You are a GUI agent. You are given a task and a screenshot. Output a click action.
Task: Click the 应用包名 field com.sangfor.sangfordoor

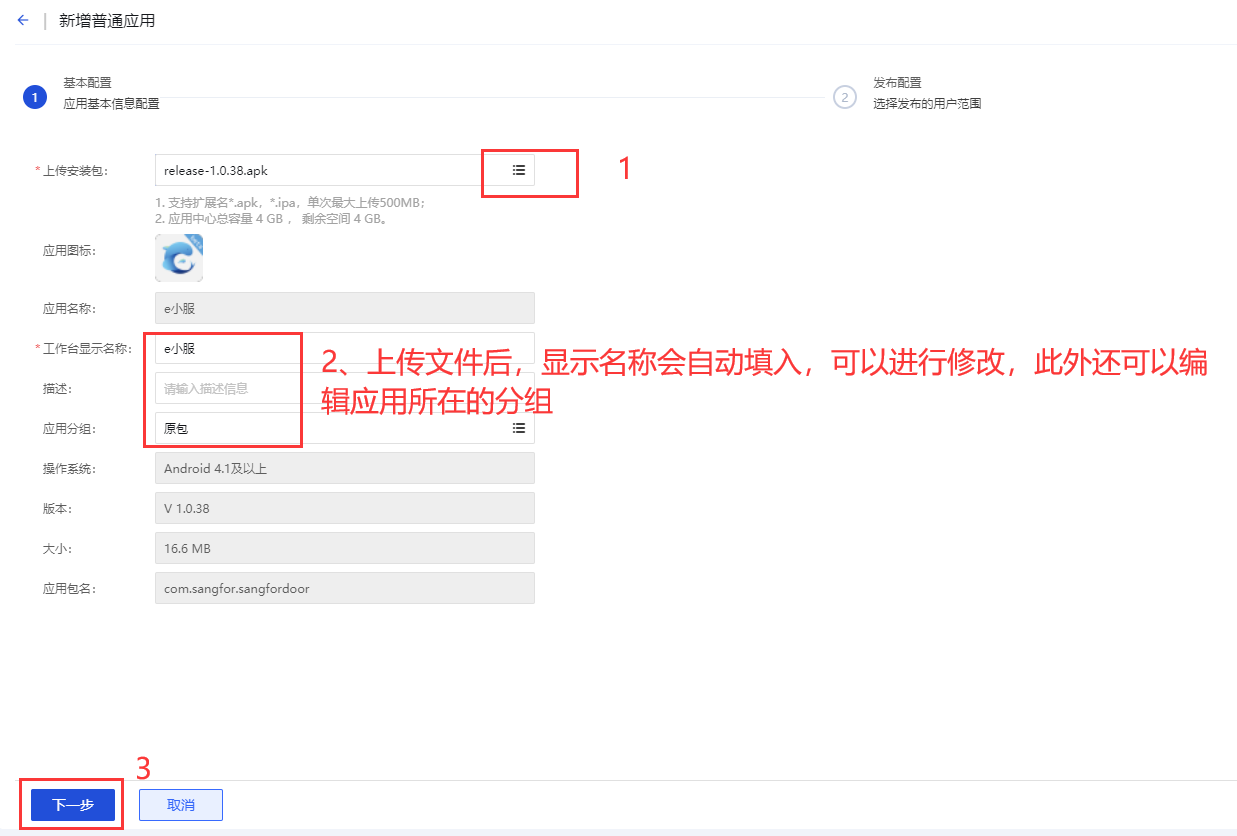pos(345,588)
